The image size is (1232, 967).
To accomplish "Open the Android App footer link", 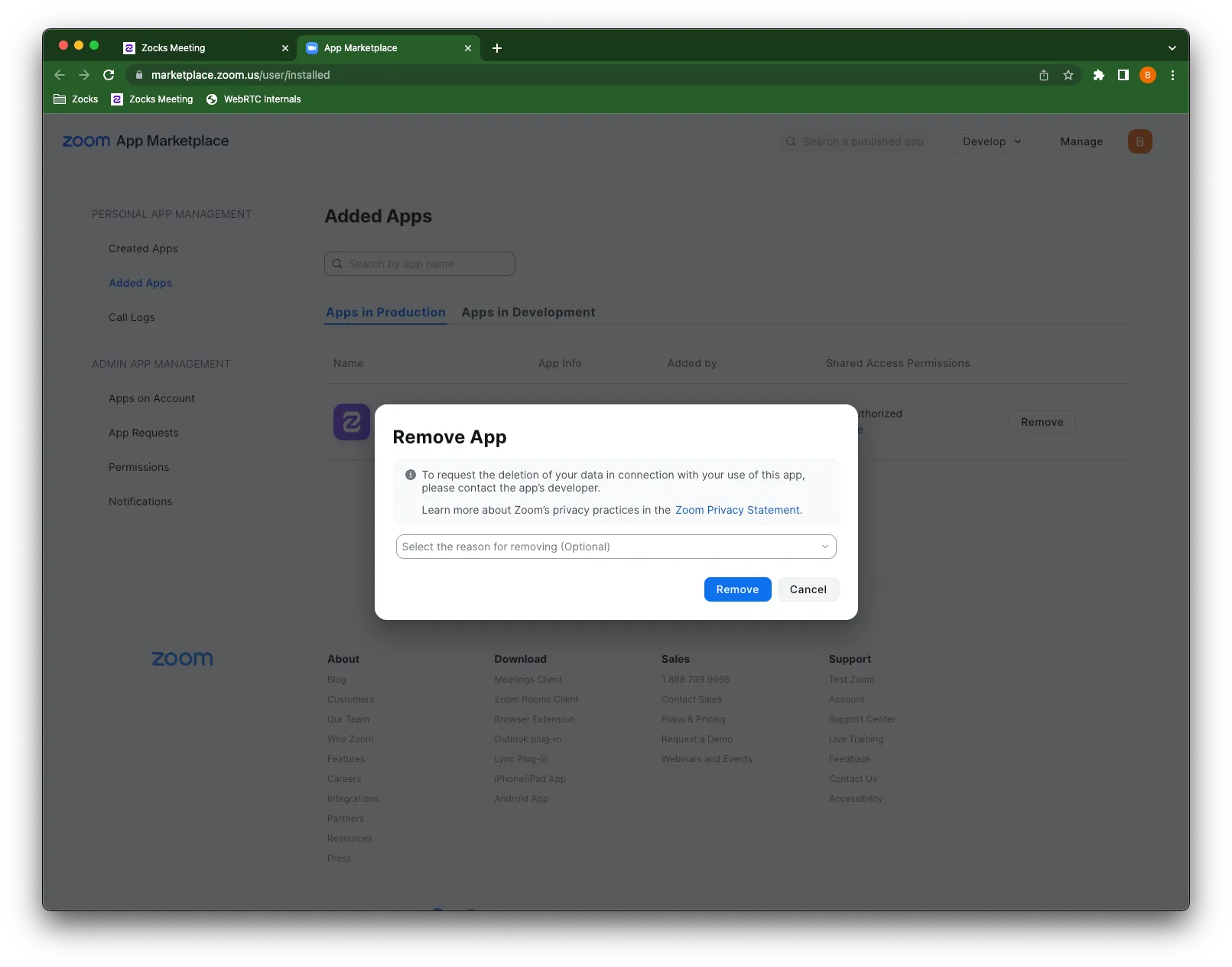I will tap(522, 799).
